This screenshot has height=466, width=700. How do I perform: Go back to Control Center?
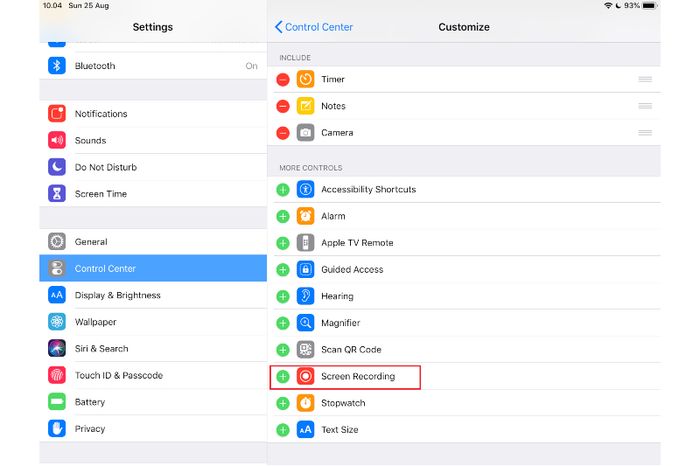(314, 27)
